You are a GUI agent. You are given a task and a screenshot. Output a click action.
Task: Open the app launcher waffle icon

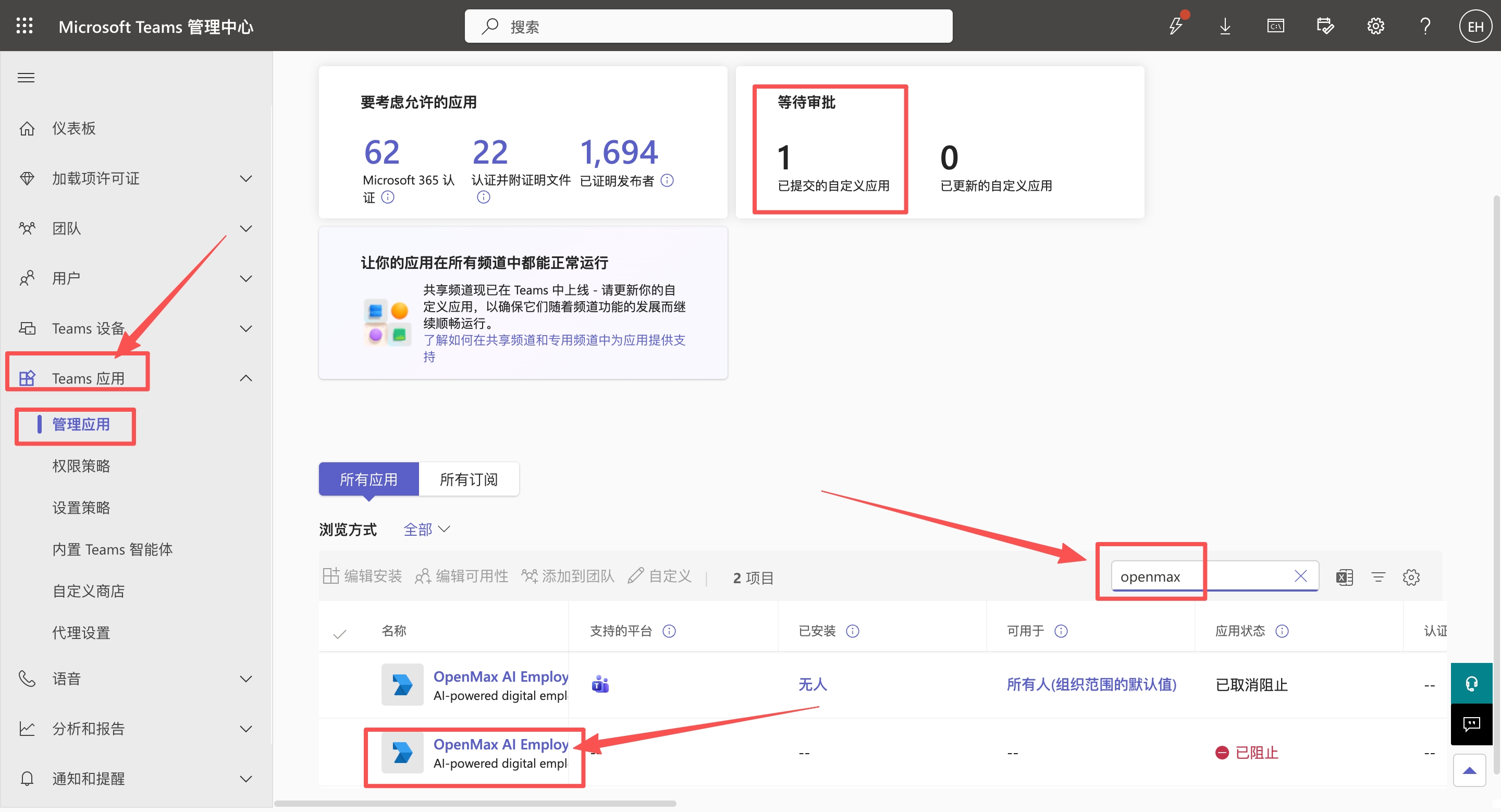pos(24,26)
